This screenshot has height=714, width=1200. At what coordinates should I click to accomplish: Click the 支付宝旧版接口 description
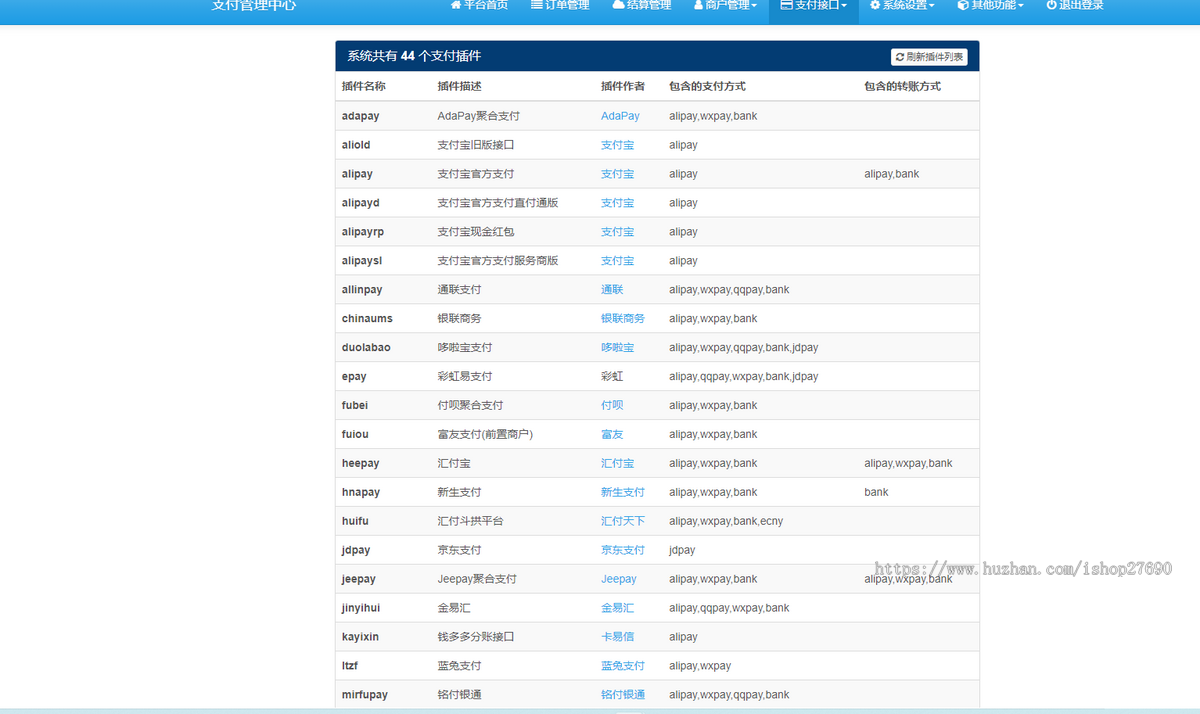click(x=476, y=145)
